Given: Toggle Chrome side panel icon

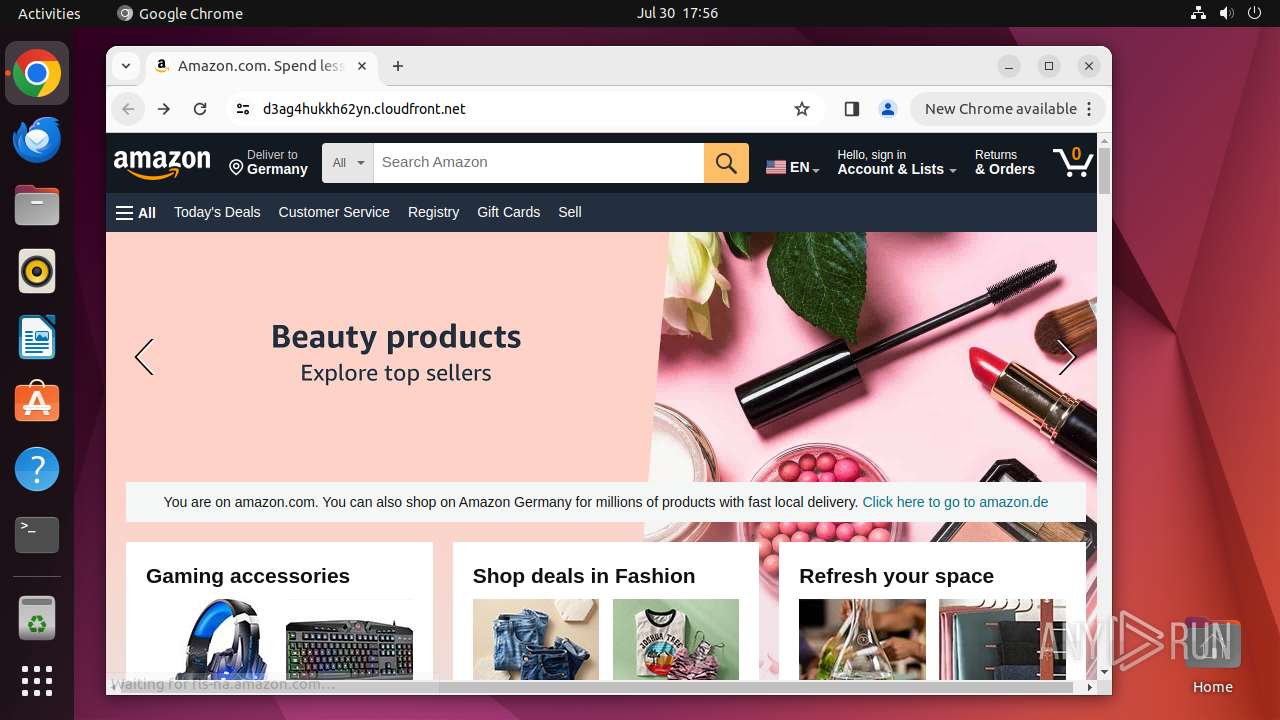Looking at the screenshot, I should tap(852, 109).
